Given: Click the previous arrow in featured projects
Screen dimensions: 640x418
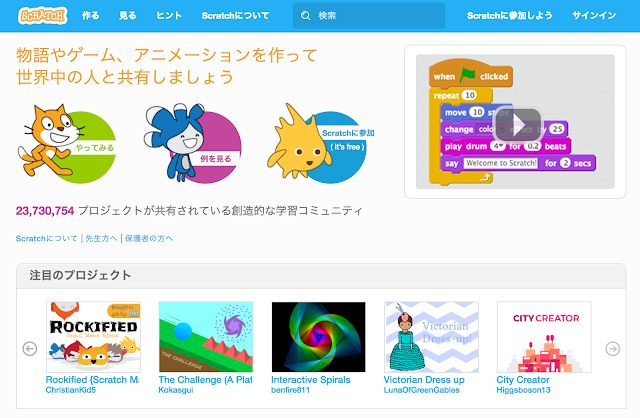Looking at the screenshot, I should click(30, 349).
